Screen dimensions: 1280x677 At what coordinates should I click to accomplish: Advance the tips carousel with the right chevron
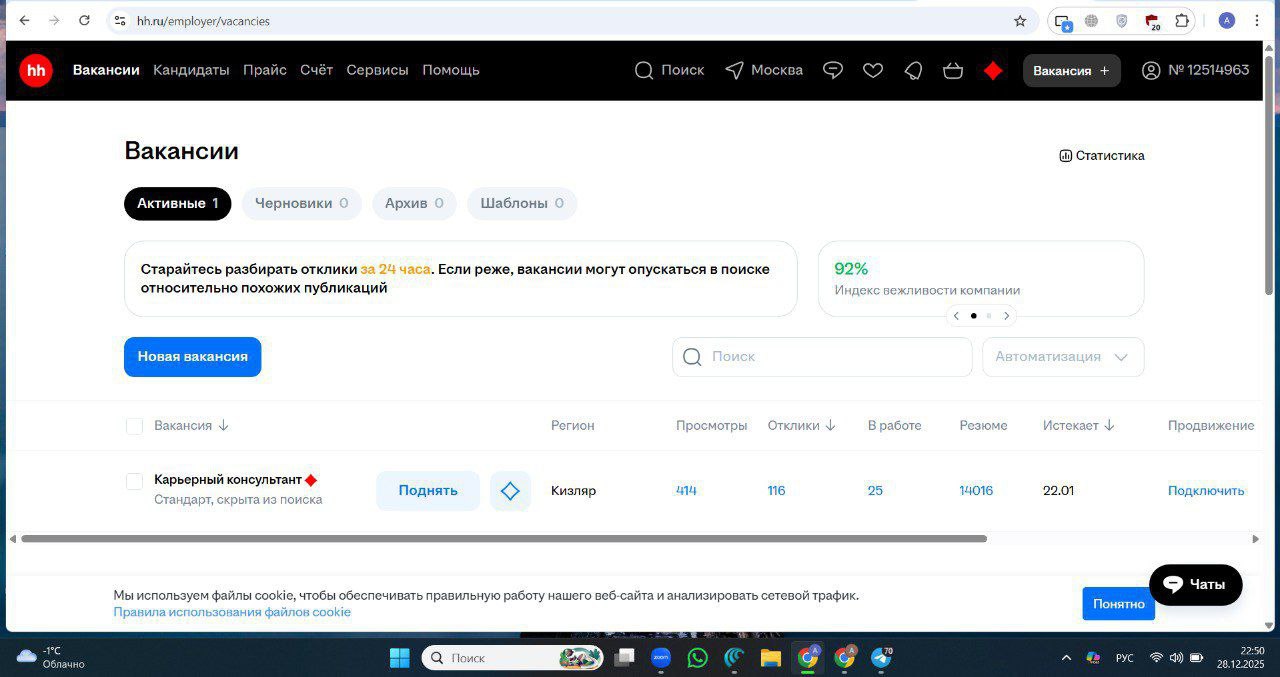click(x=1007, y=315)
